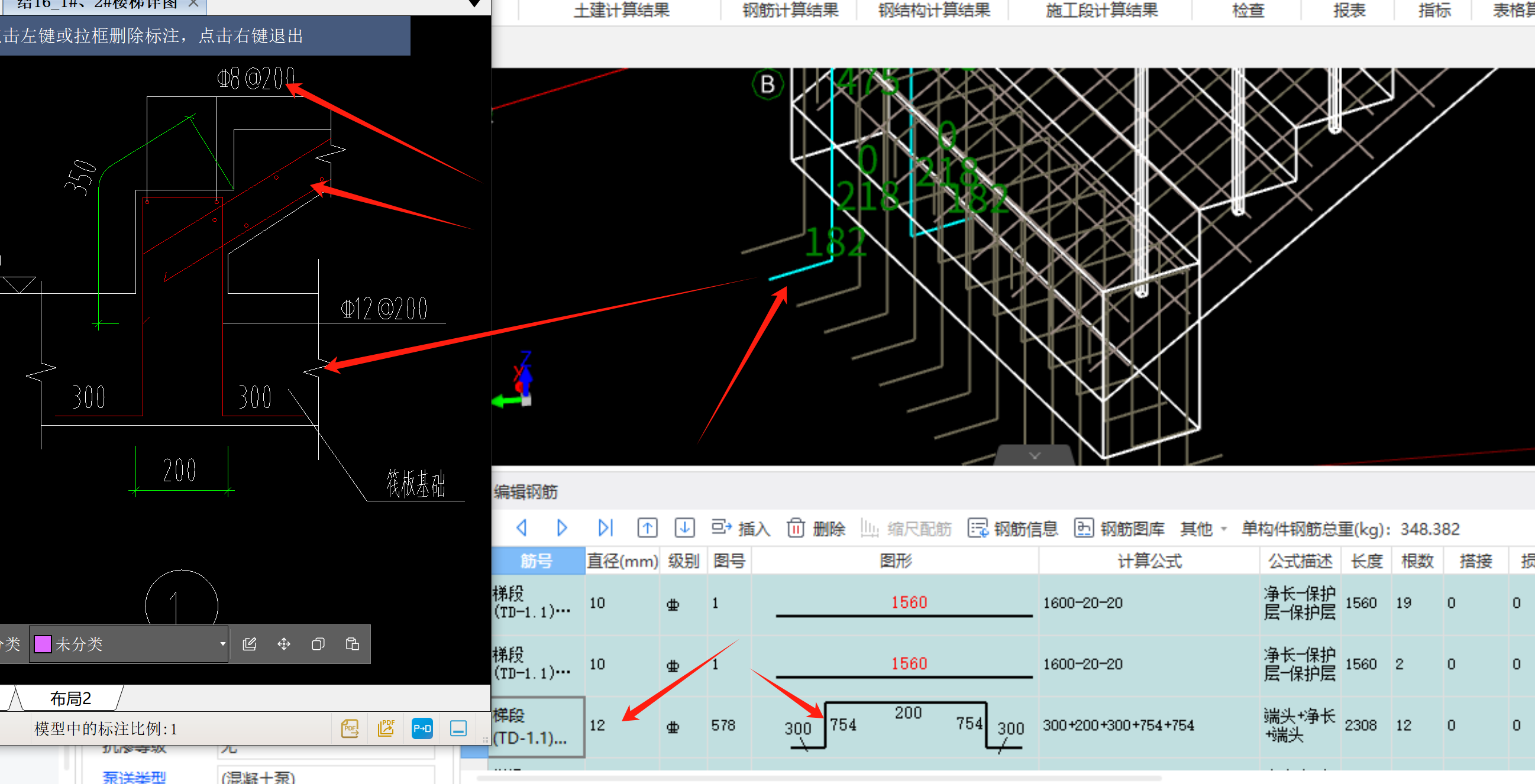Click the export PDF icon
1535x784 pixels.
pos(350,728)
